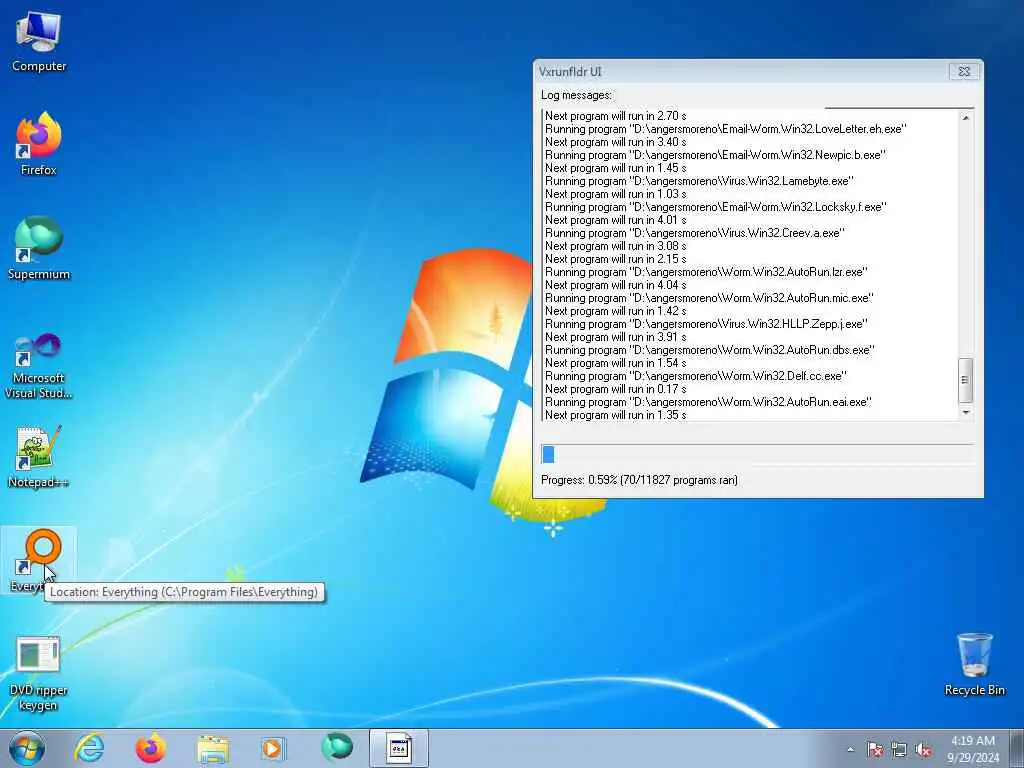This screenshot has height=768, width=1024.
Task: Click the log line with Virus.Win32.Creev.a.exe
Action: click(x=695, y=233)
